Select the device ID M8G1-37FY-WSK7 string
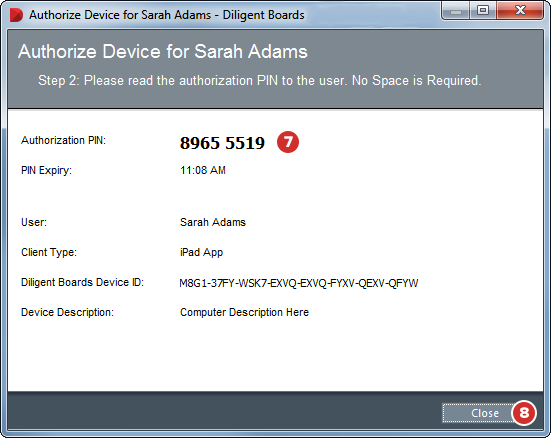The height and width of the screenshot is (438, 551). 299,283
